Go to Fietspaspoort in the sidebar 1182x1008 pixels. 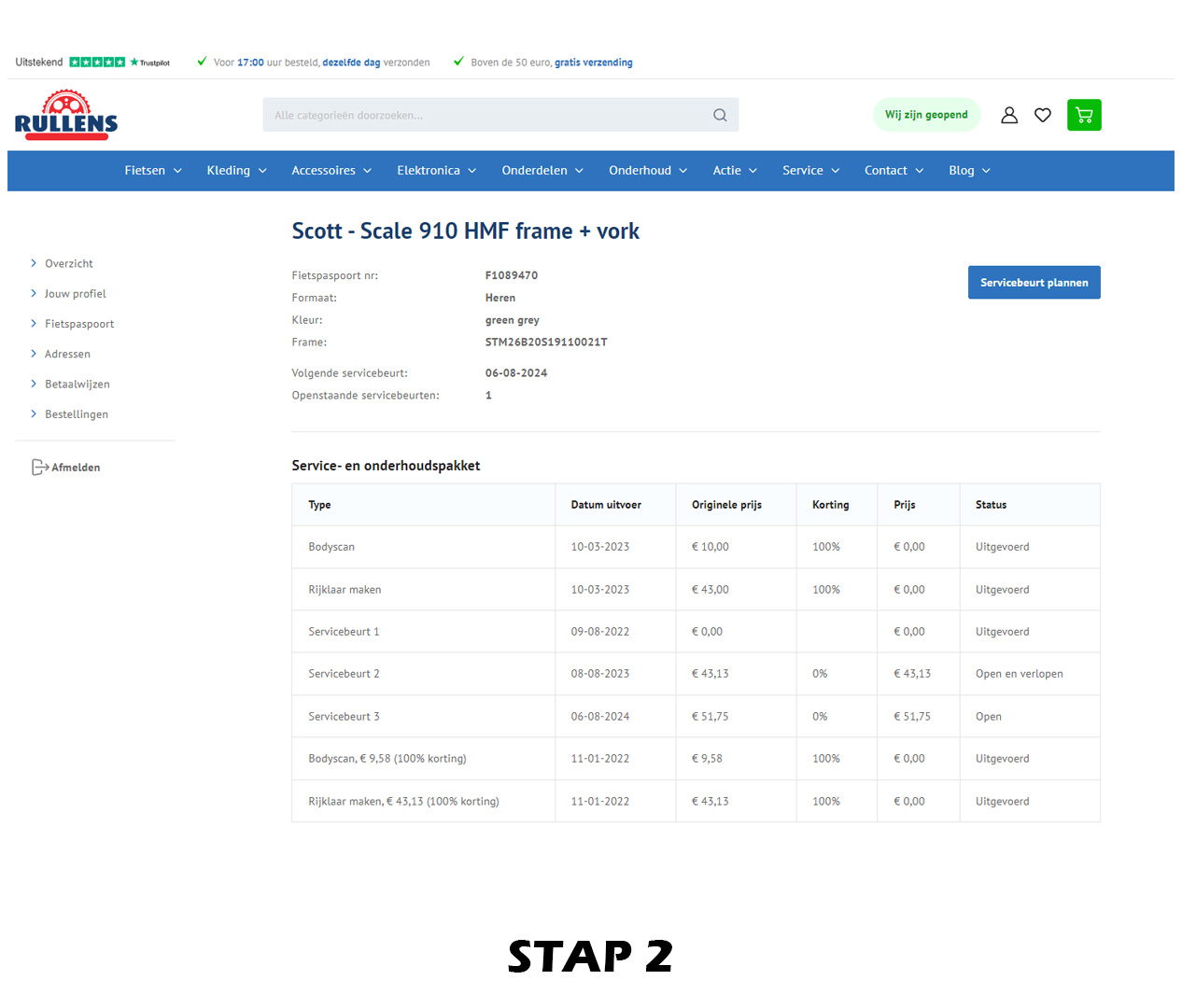pyautogui.click(x=79, y=324)
